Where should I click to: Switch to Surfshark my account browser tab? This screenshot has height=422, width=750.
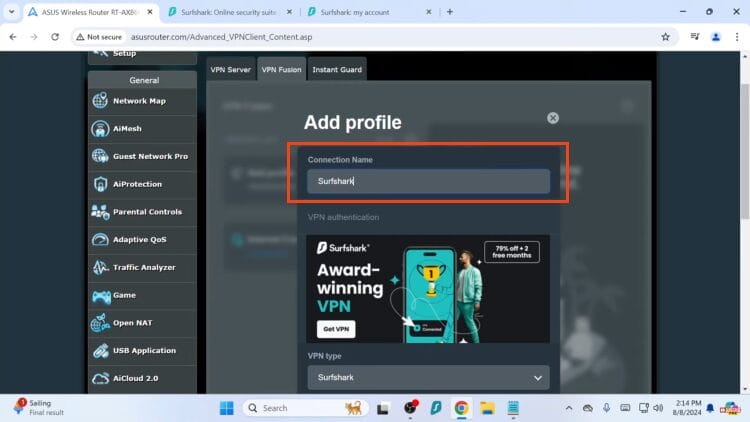coord(368,12)
